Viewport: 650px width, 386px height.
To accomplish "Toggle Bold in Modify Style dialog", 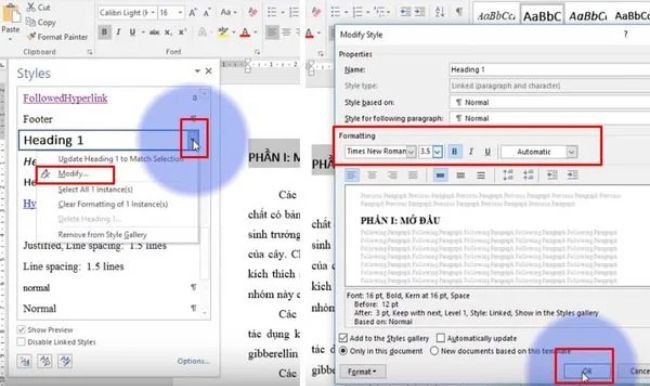I will 454,152.
